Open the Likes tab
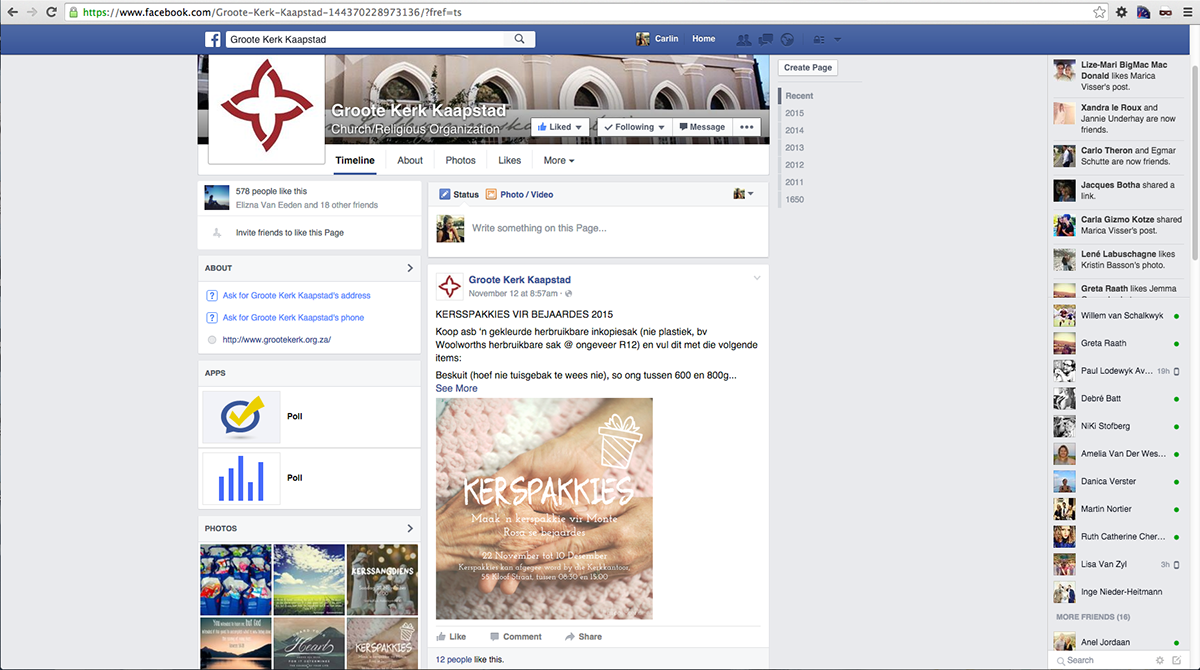The height and width of the screenshot is (670, 1200). pyautogui.click(x=510, y=160)
